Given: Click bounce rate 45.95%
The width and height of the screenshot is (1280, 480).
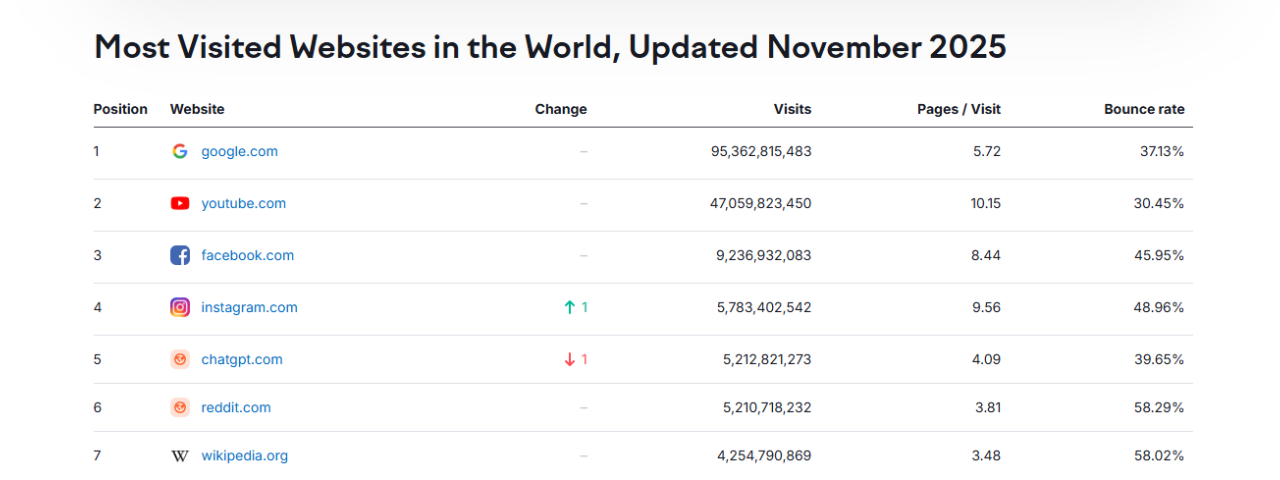Looking at the screenshot, I should point(1159,255).
